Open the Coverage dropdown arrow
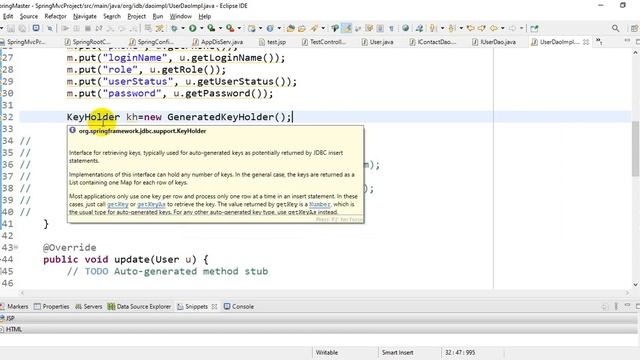 pos(220,29)
